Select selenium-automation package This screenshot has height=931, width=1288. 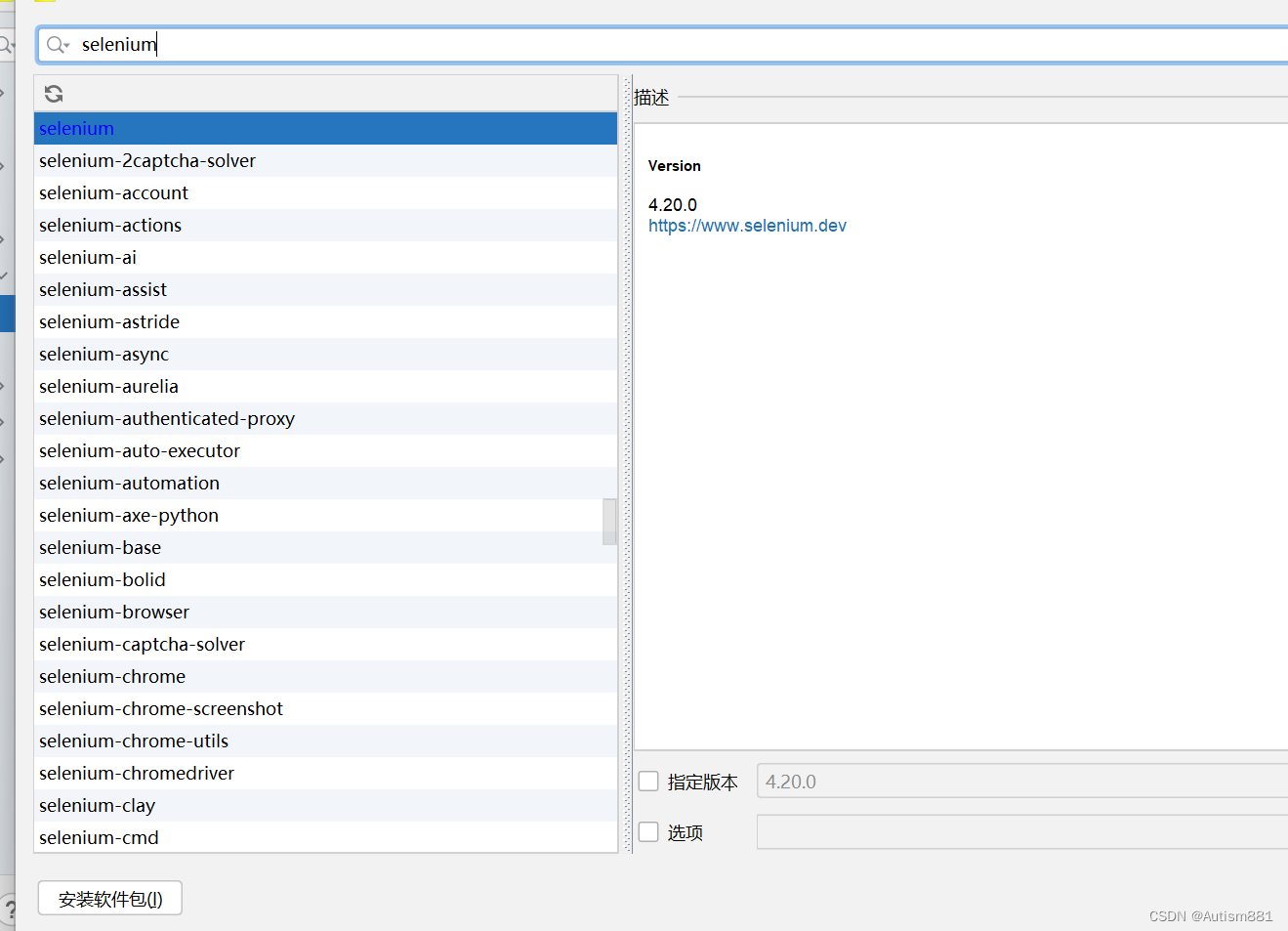tap(325, 483)
